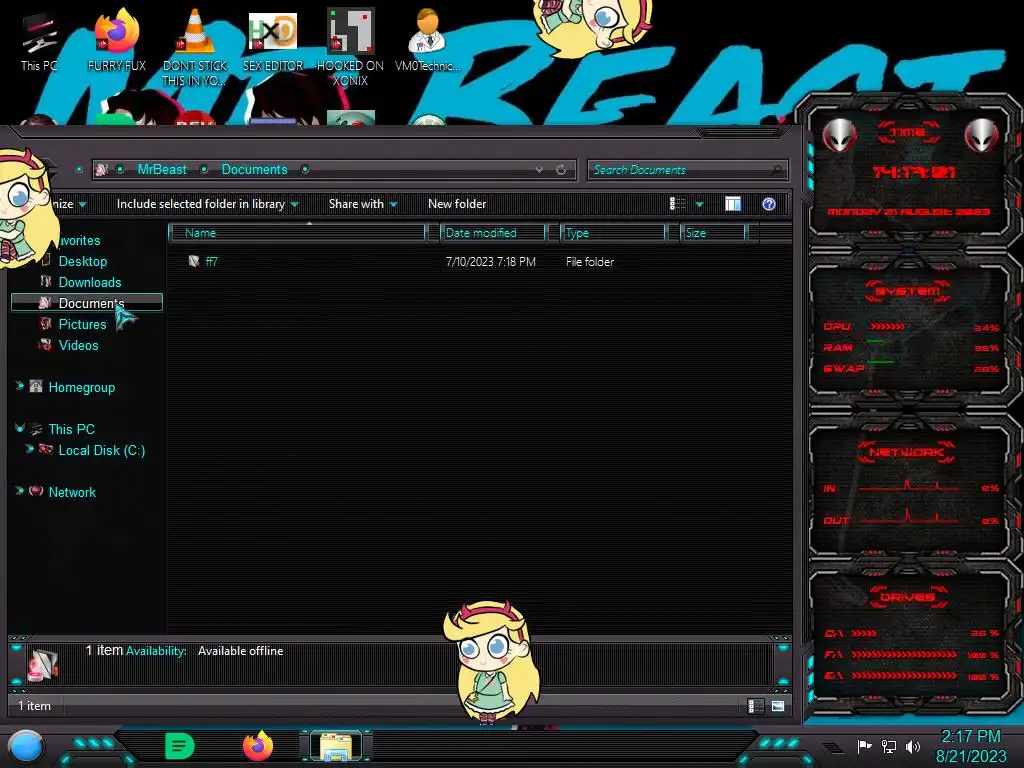Open the Organize menu dropdown
This screenshot has width=1024, height=768.
click(x=68, y=204)
